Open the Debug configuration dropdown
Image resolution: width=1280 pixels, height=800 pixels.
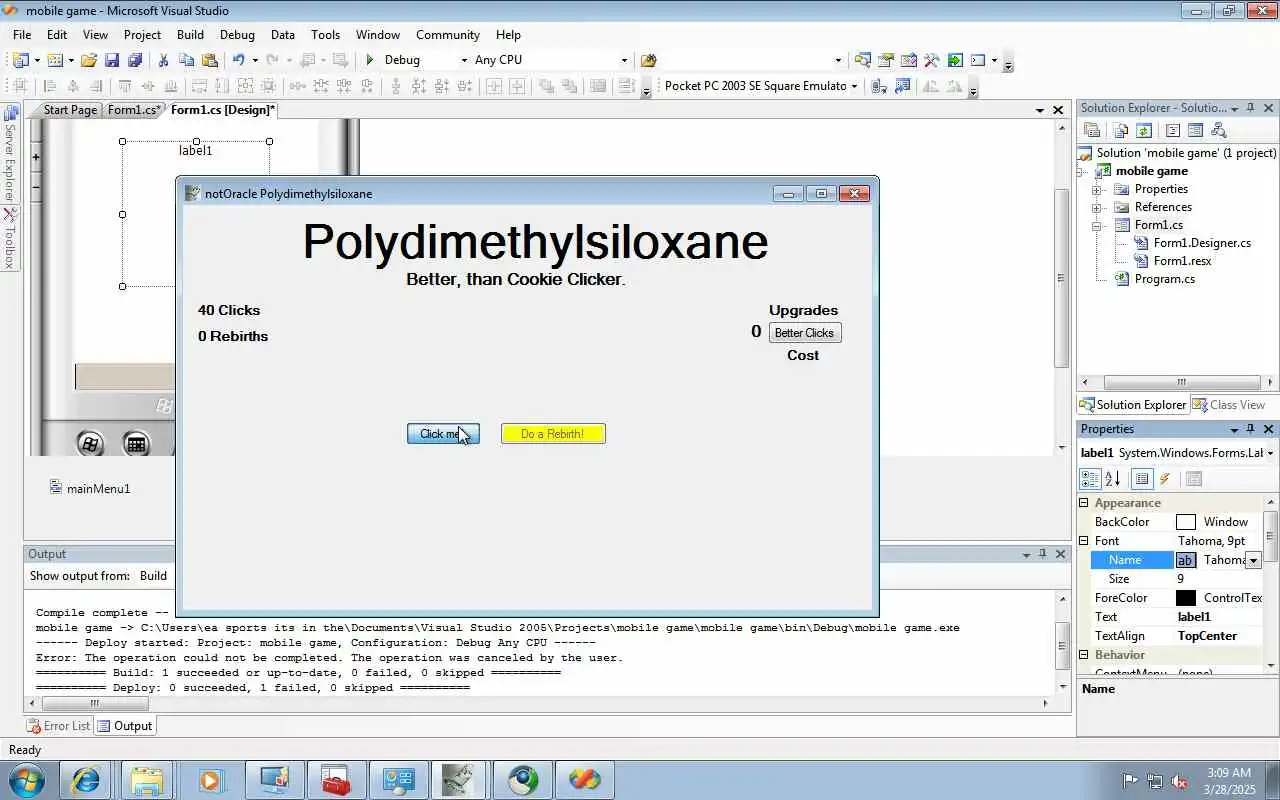coord(464,60)
